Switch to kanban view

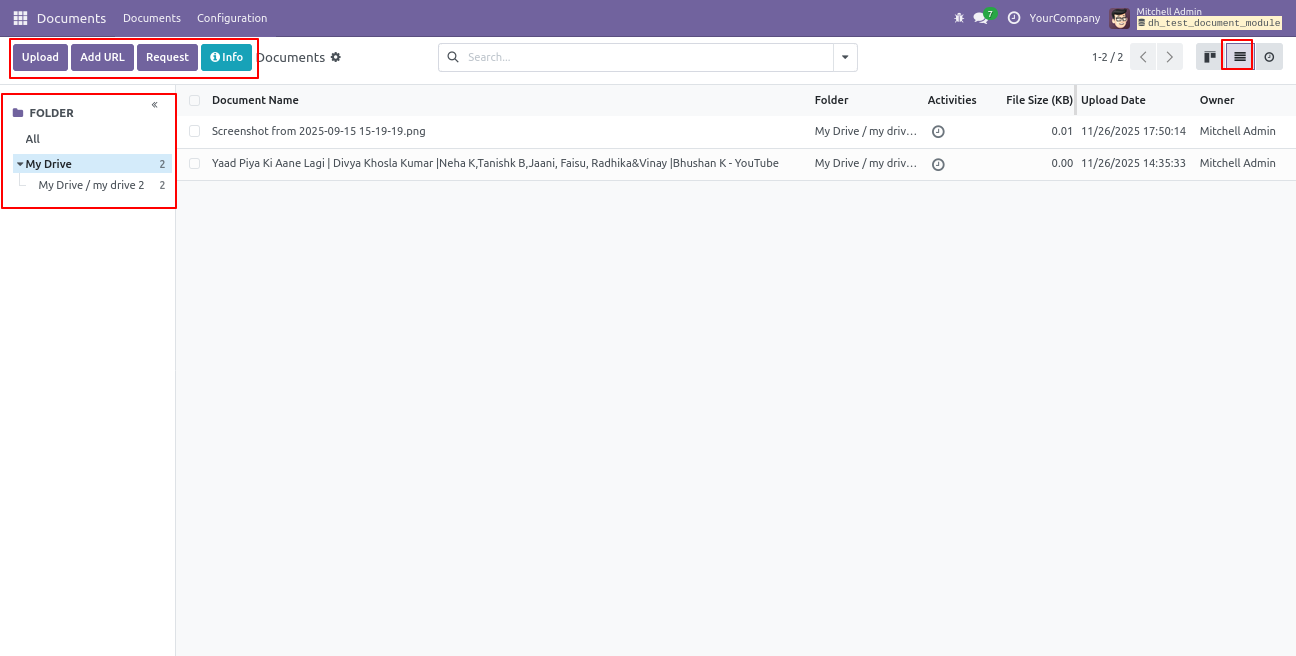[1210, 57]
